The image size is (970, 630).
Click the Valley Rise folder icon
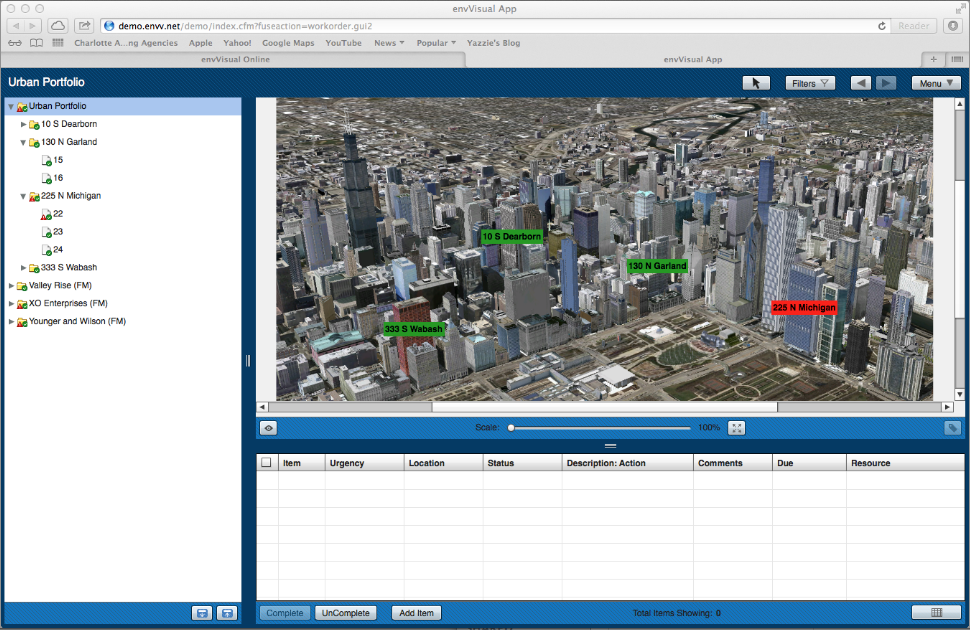pyautogui.click(x=22, y=286)
